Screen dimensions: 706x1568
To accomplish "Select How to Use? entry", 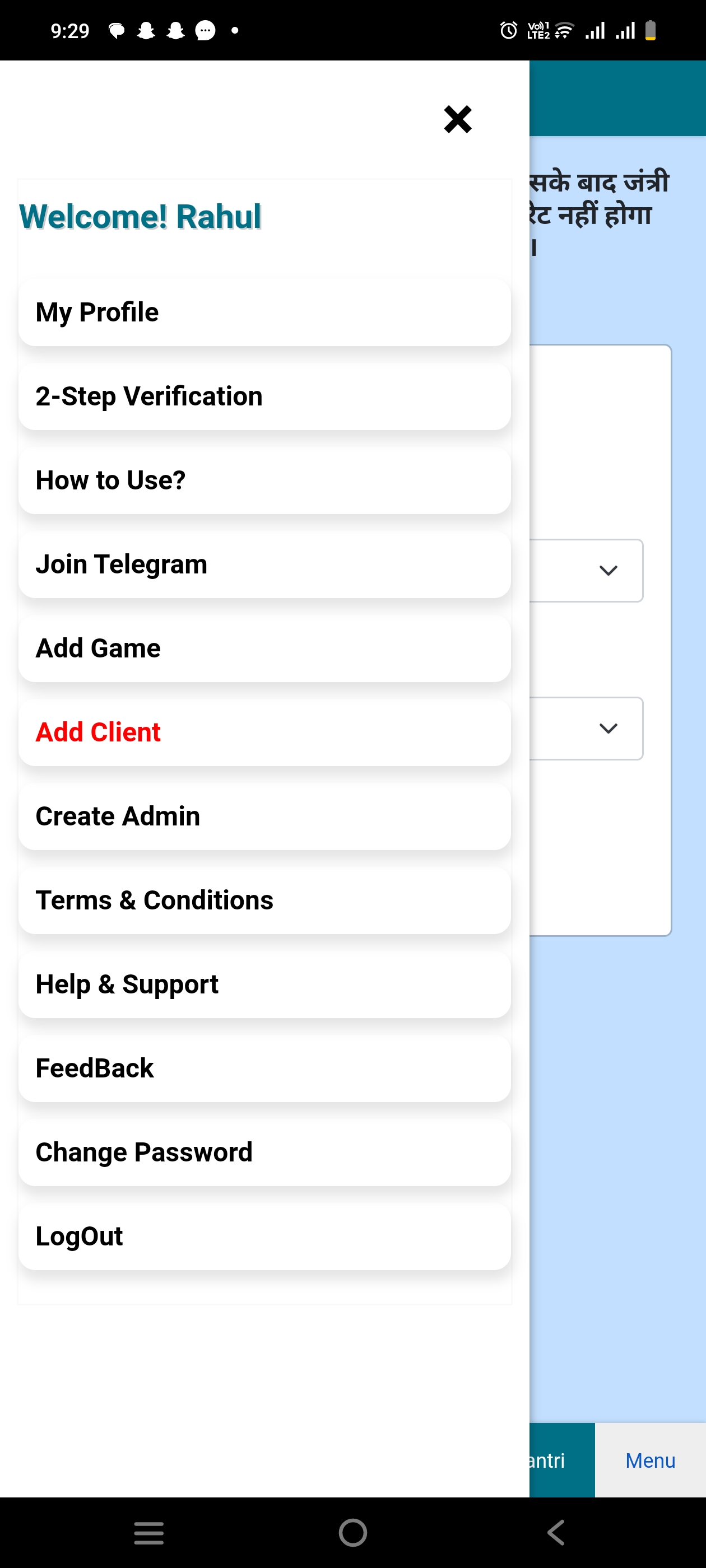I will pyautogui.click(x=264, y=480).
